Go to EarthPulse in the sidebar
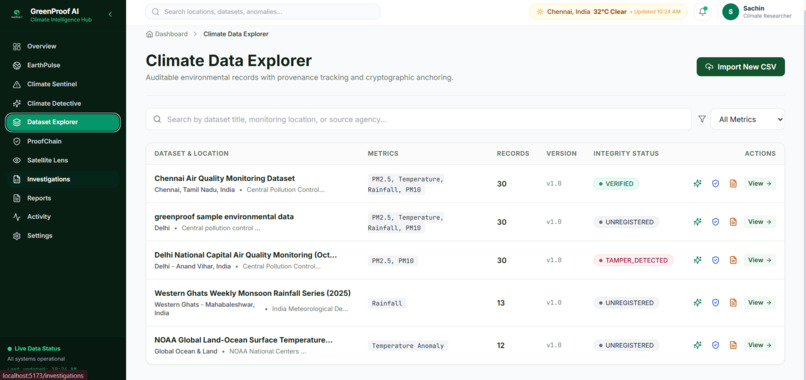Image resolution: width=806 pixels, height=380 pixels. point(63,65)
